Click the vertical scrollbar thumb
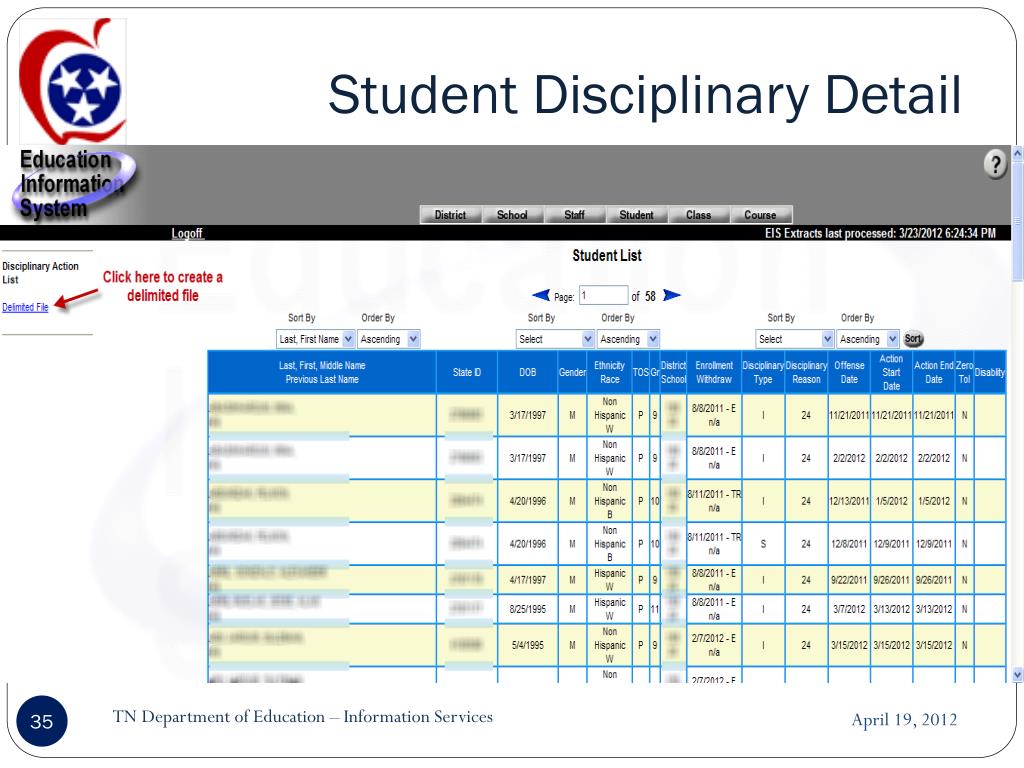The height and width of the screenshot is (768, 1024). click(x=1017, y=222)
